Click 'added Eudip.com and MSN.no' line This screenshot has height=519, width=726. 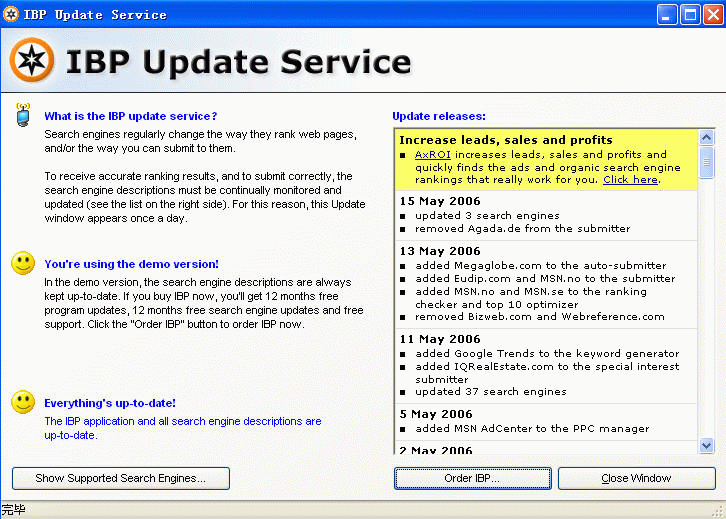(x=545, y=279)
